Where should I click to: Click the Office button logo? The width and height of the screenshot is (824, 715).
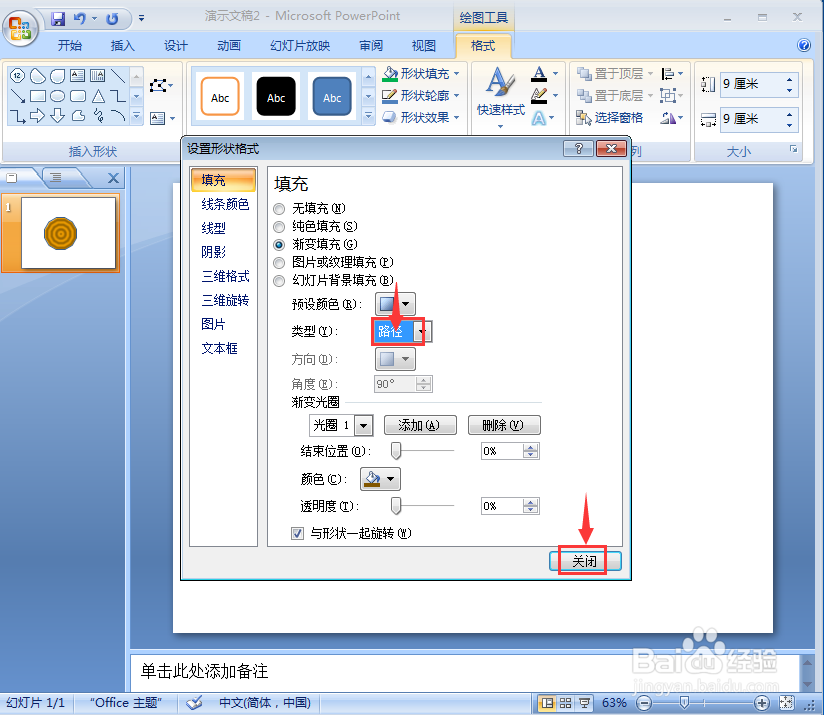[x=20, y=27]
